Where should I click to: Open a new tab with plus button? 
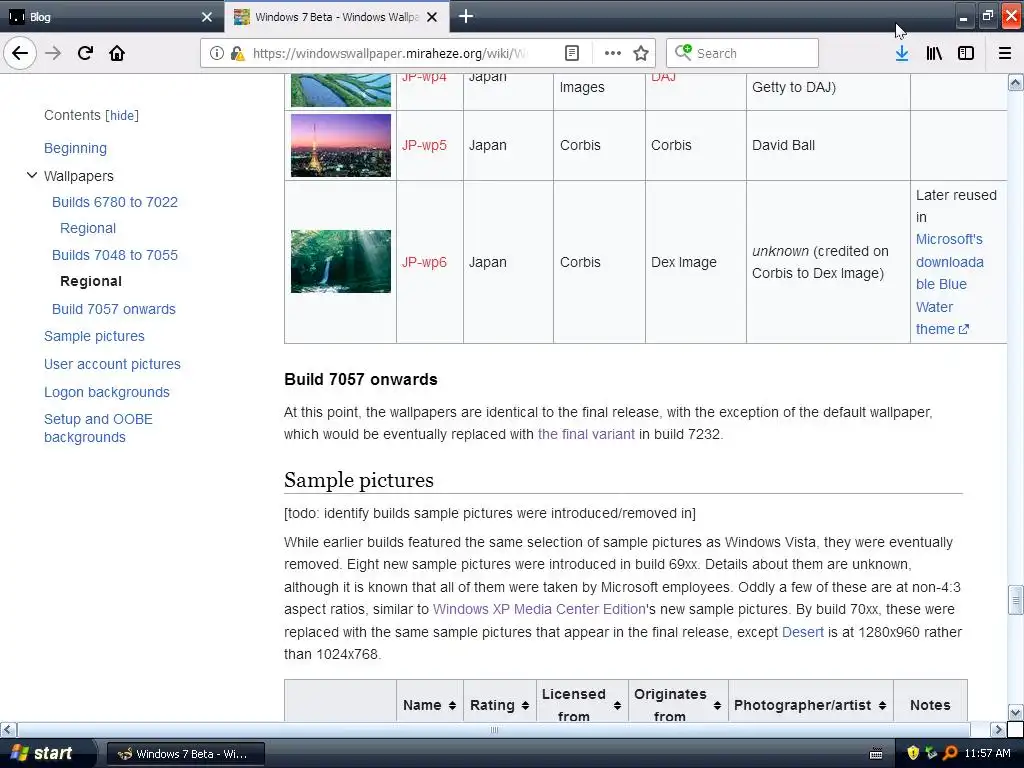(x=466, y=16)
